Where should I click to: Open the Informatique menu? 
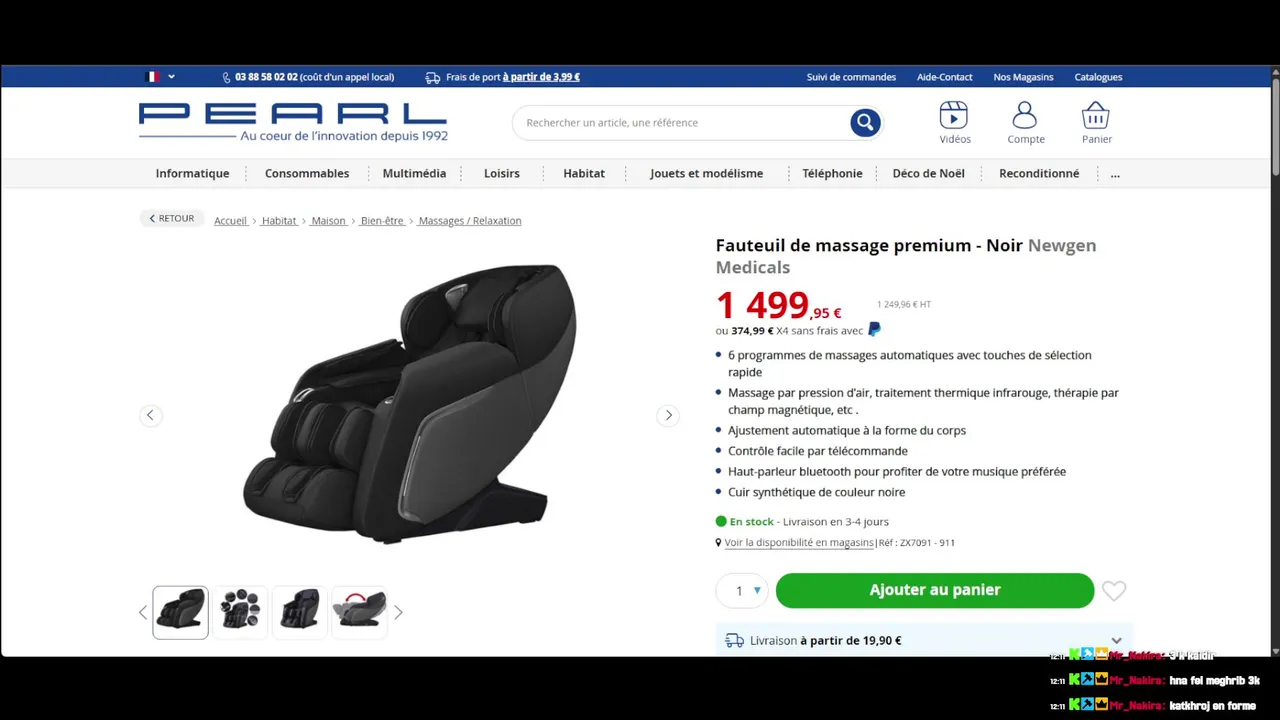192,173
